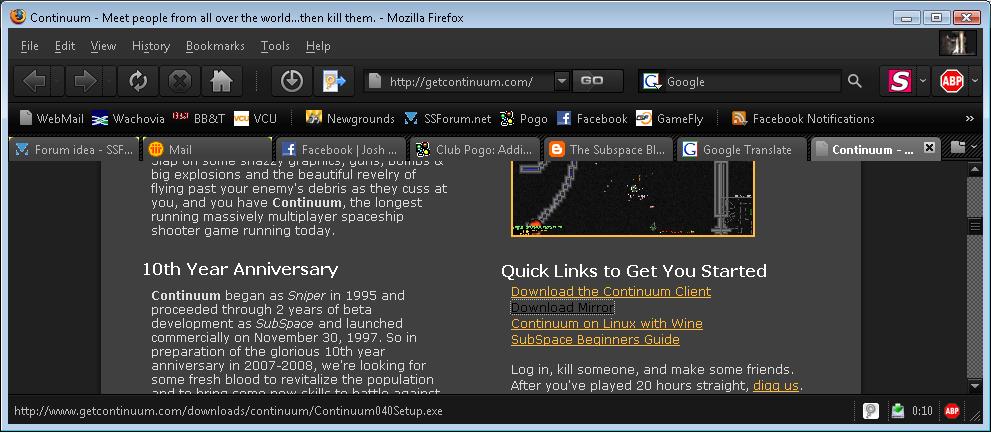Open the Adblock Plus toolbar dropdown arrow
This screenshot has height=434, width=991.
(975, 81)
